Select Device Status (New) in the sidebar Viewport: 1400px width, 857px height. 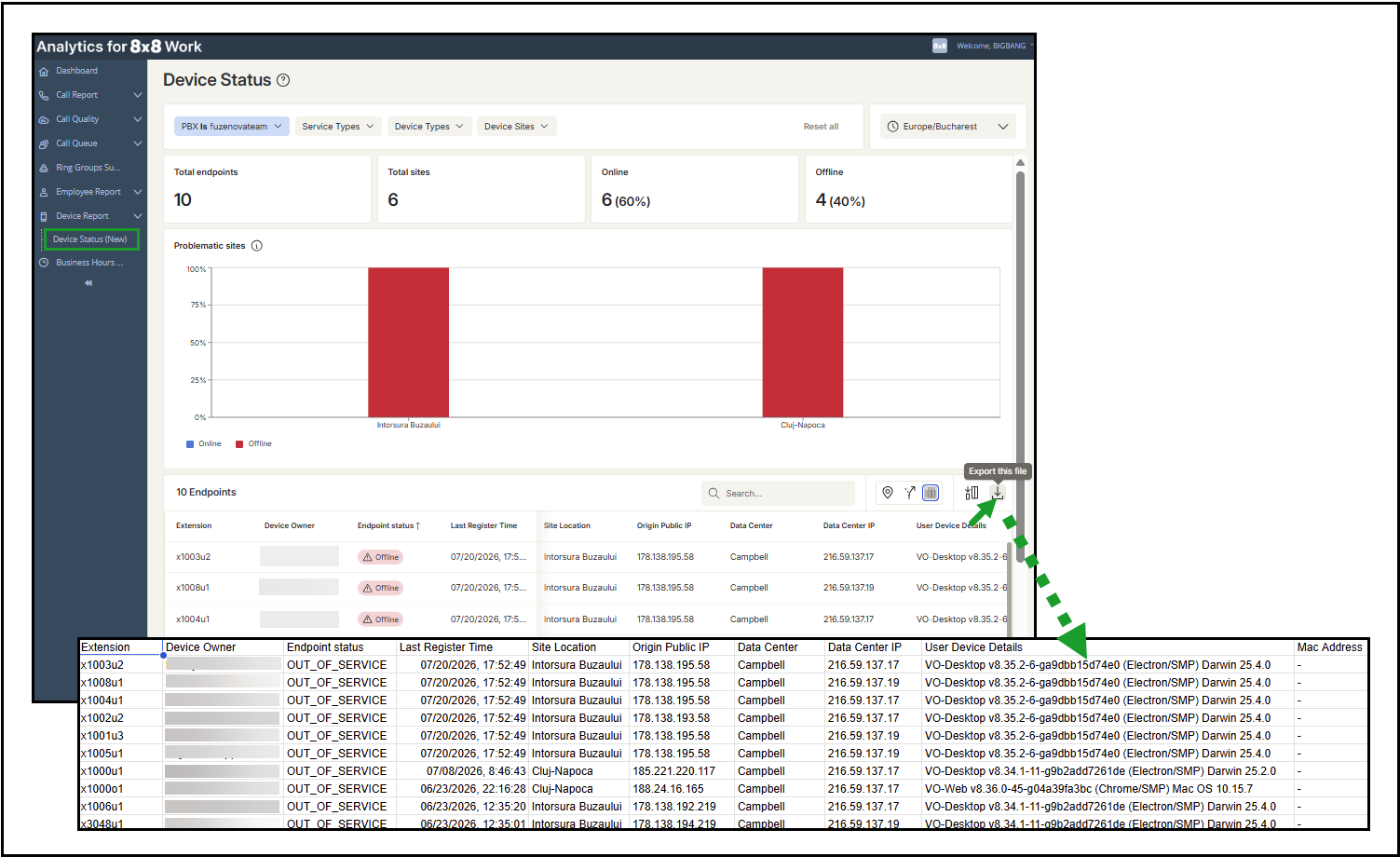click(91, 239)
